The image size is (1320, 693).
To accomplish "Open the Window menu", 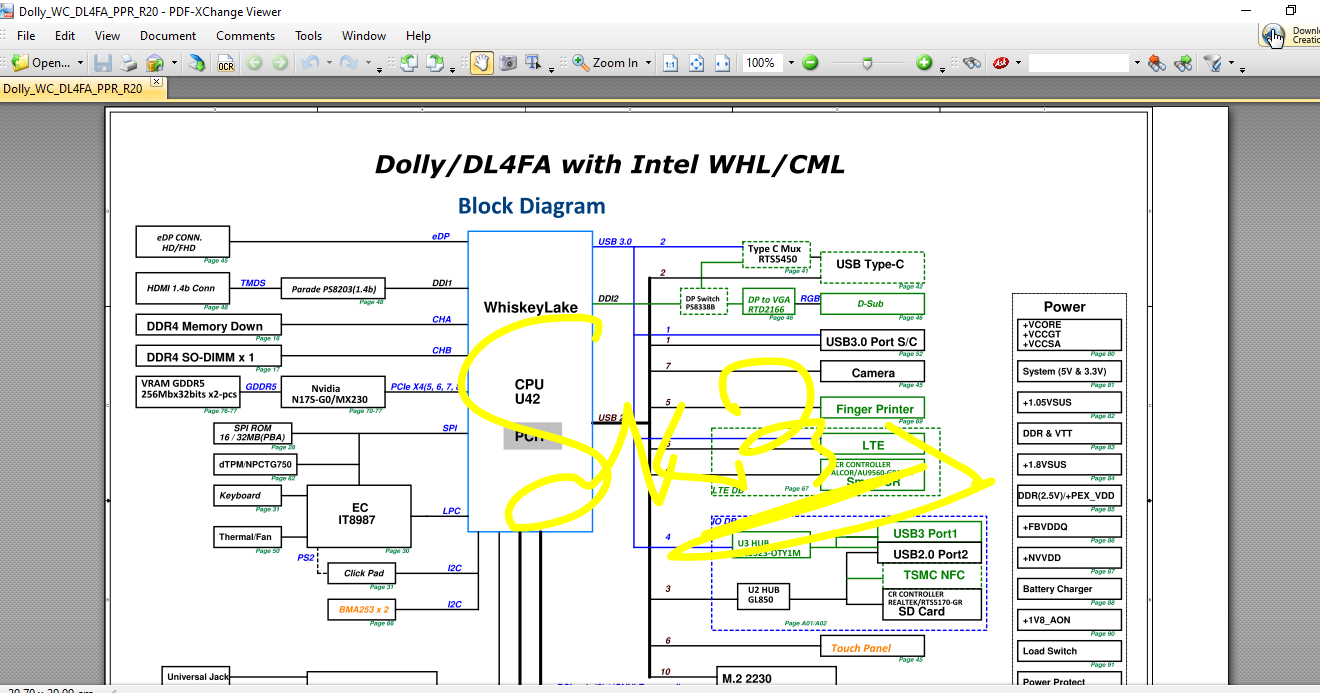I will 364,35.
